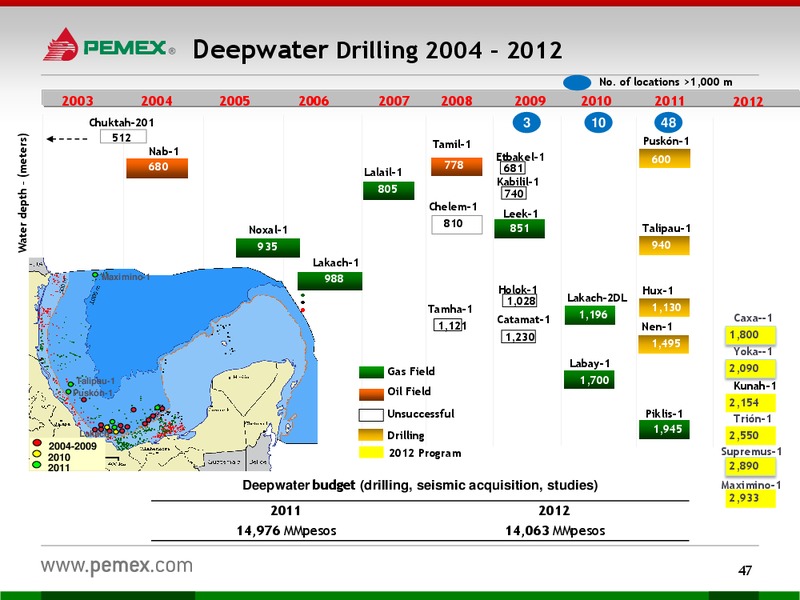This screenshot has width=800, height=600.
Task: Click the Maximino-1 green marker on map
Action: [x=95, y=275]
